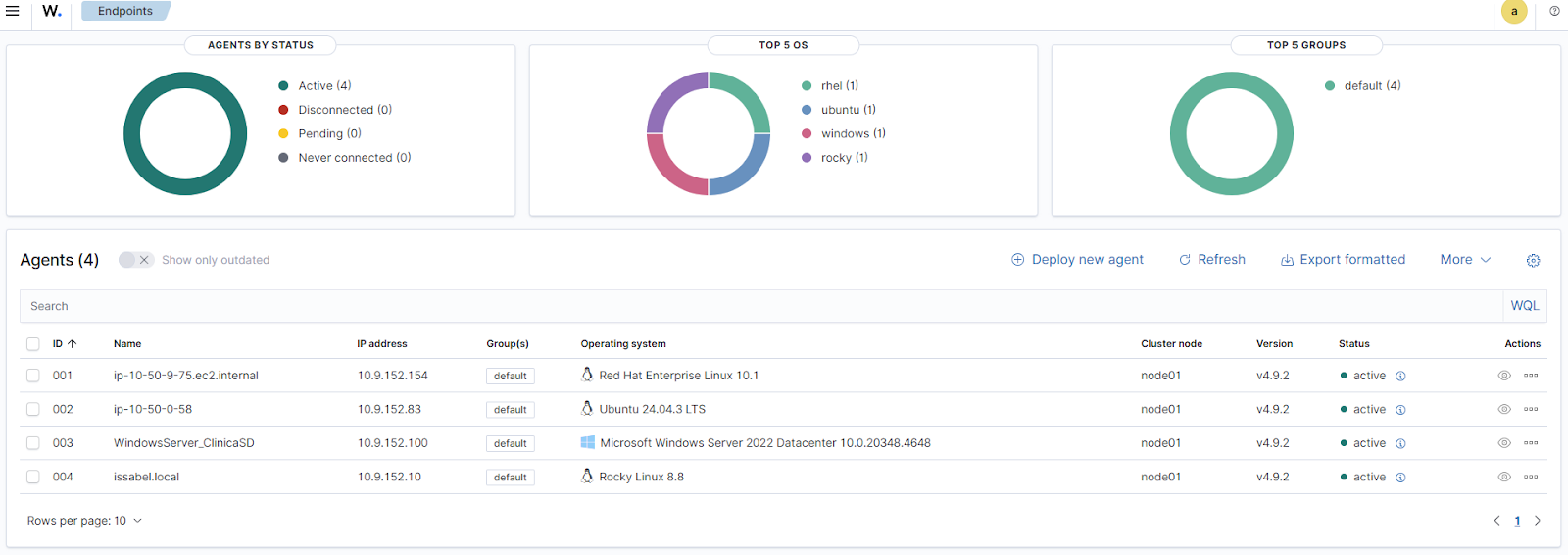Click the Wazuh W. logo

(x=52, y=11)
